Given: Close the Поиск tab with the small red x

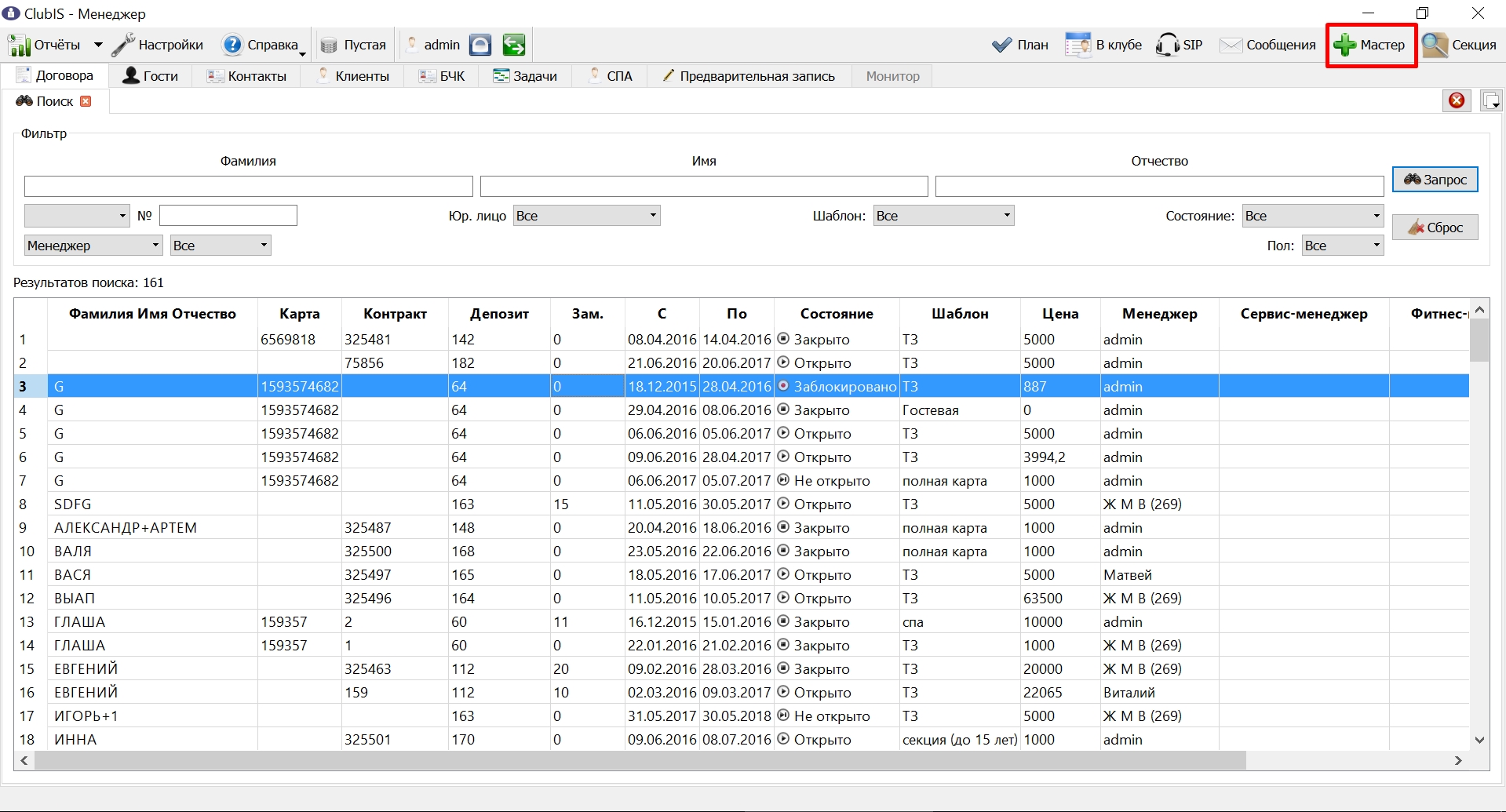Looking at the screenshot, I should pyautogui.click(x=86, y=101).
